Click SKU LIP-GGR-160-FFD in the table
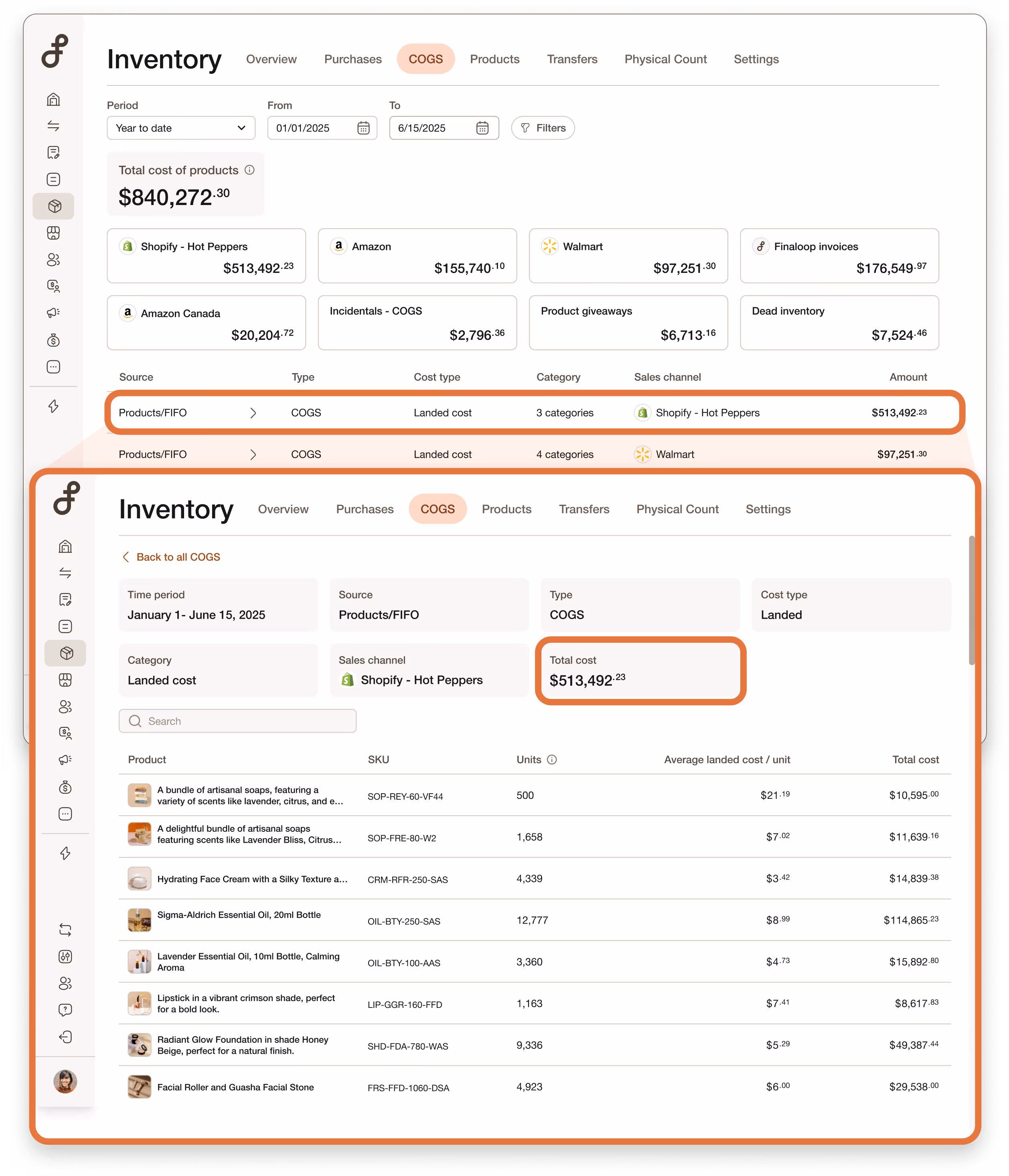 [x=405, y=1005]
